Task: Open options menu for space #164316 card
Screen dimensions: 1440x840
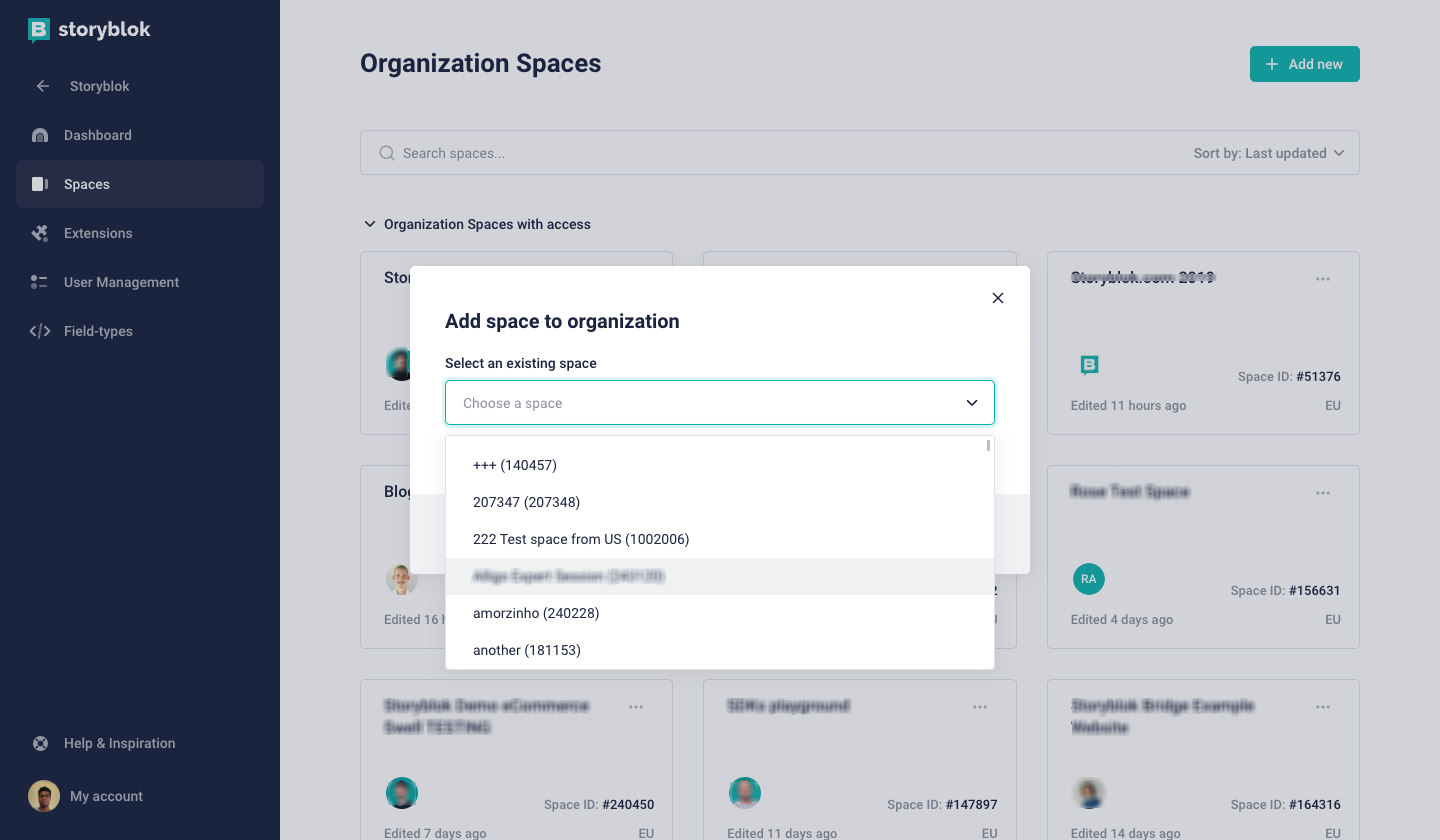Action: tap(1323, 707)
